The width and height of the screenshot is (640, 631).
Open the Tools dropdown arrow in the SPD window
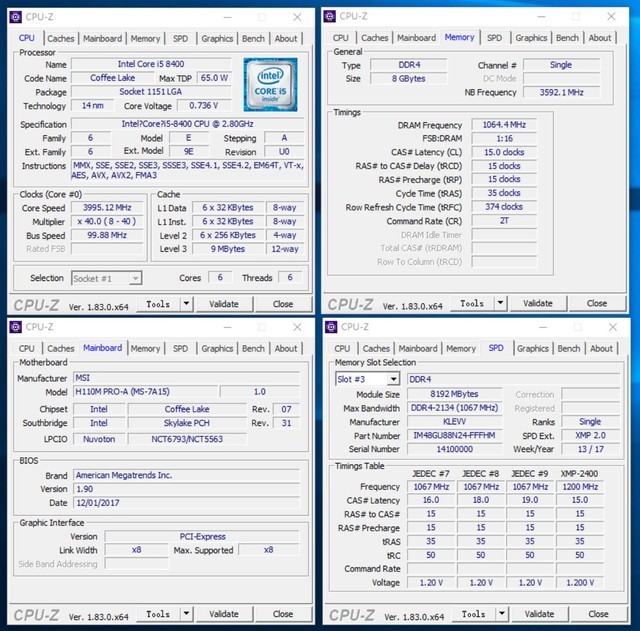pyautogui.click(x=502, y=614)
